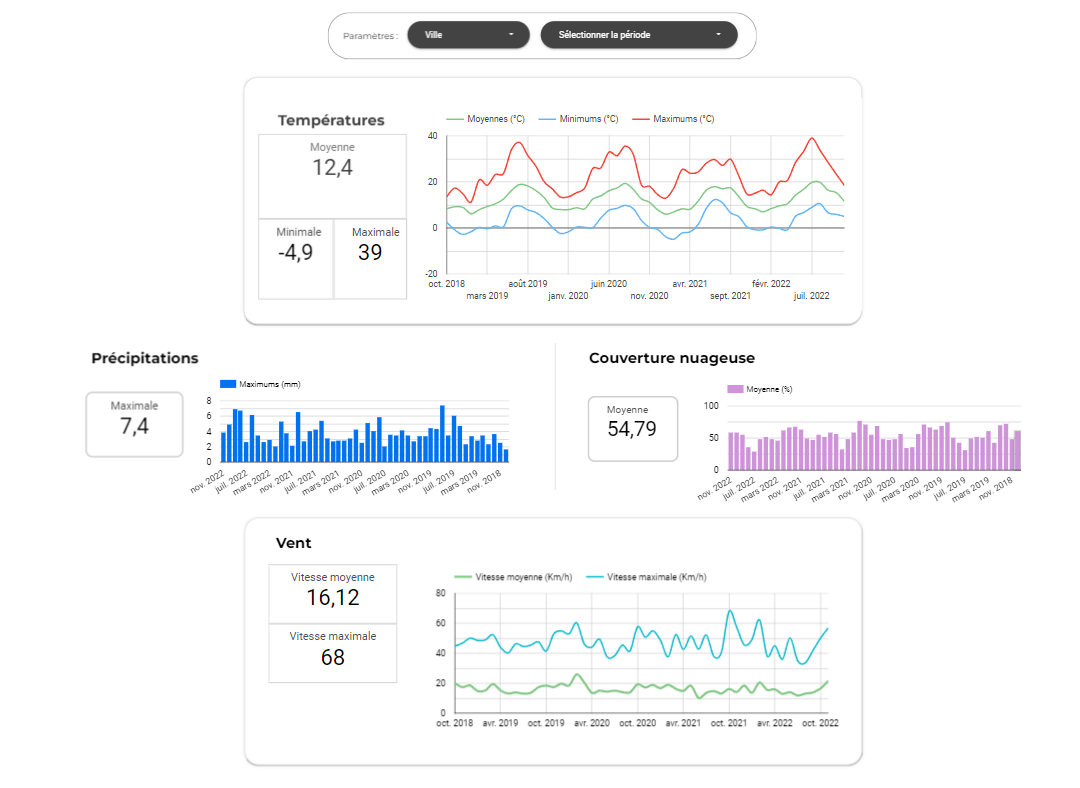This screenshot has width=1080, height=788.
Task: Click the Vitesse maximale 68 wind card
Action: tap(332, 653)
